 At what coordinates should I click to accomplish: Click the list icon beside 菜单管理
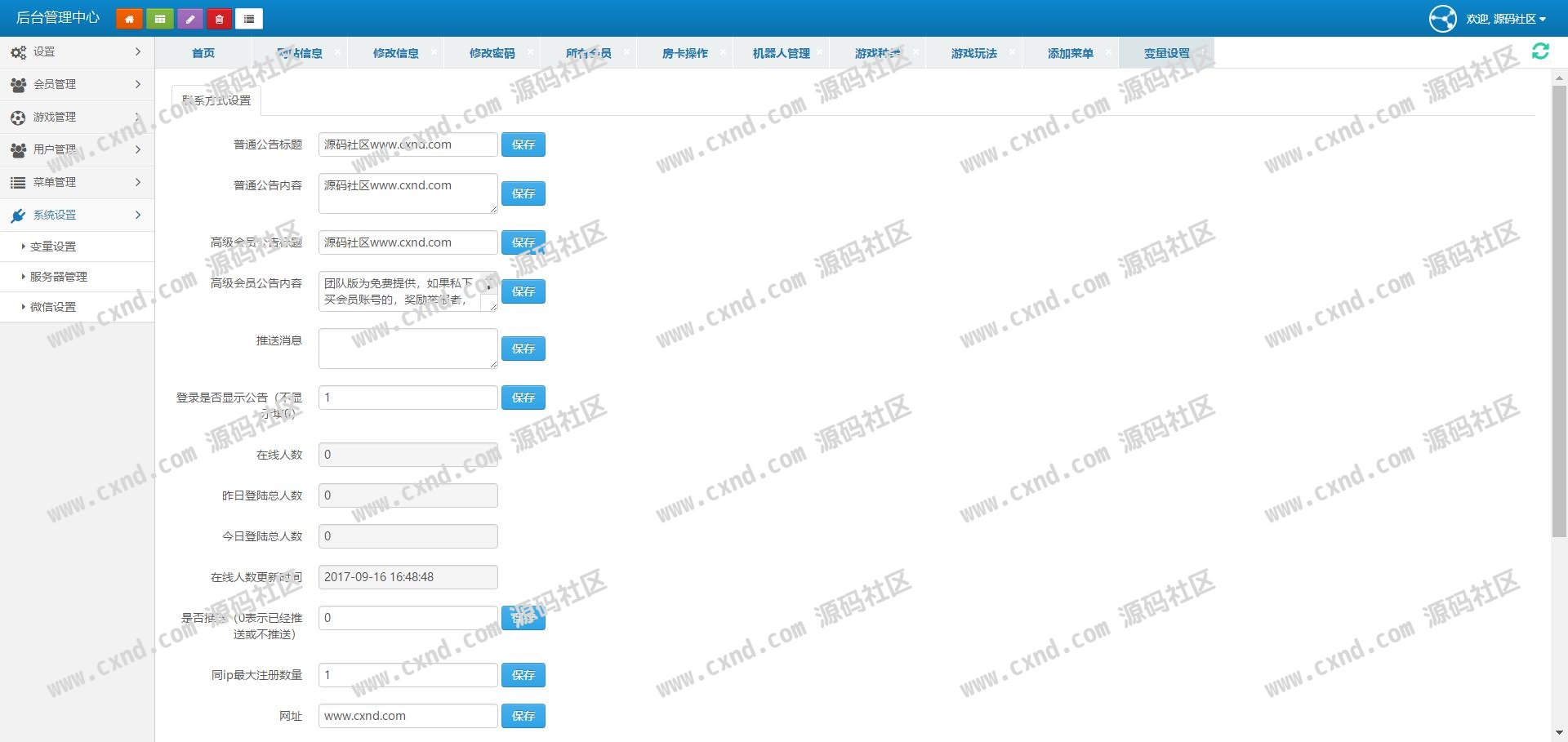pos(18,183)
